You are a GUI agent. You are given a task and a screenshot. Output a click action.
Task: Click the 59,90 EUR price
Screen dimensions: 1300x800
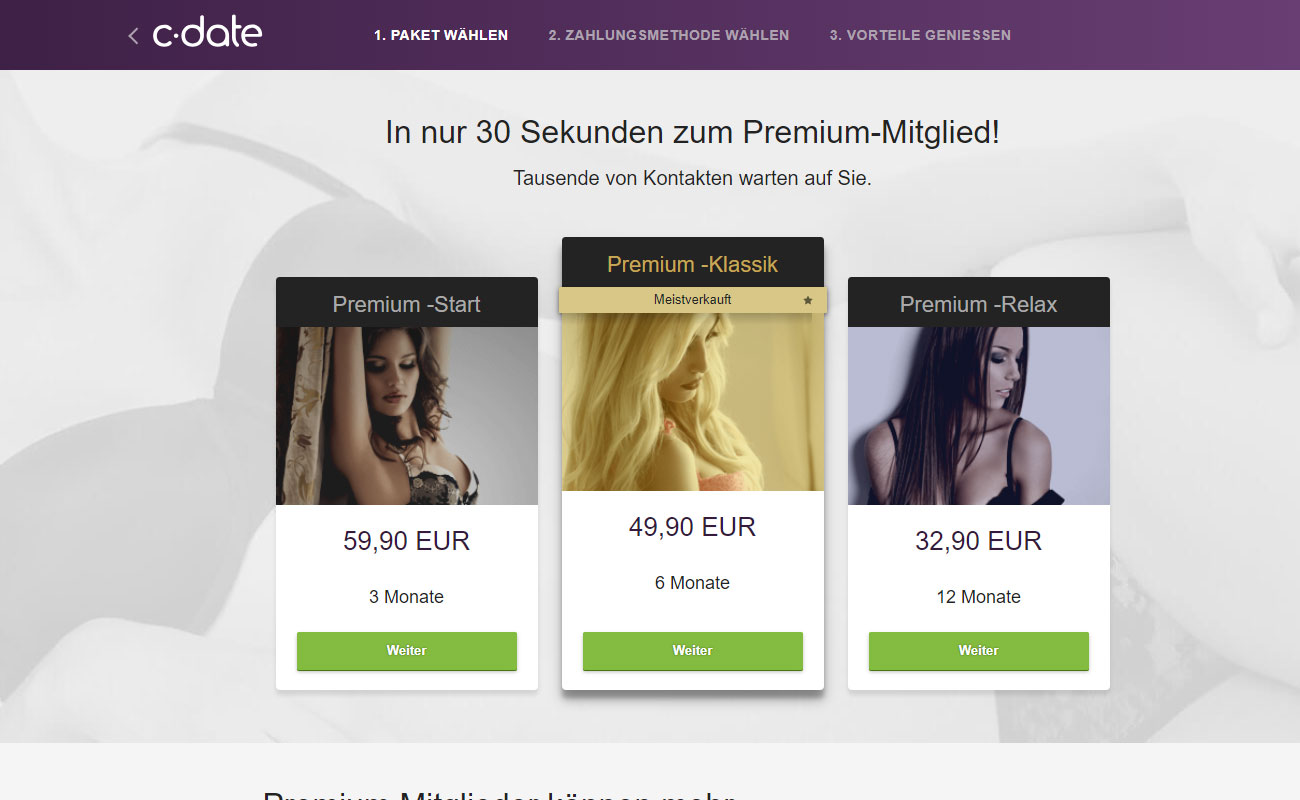pos(407,541)
